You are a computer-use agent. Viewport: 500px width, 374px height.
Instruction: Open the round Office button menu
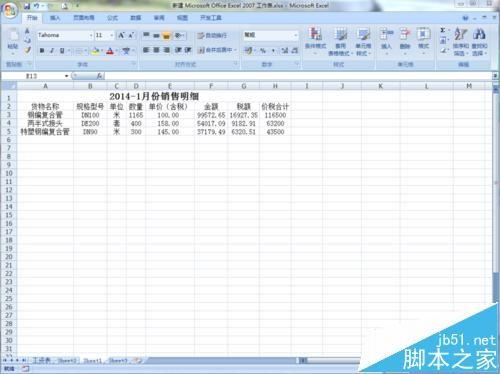[9, 10]
